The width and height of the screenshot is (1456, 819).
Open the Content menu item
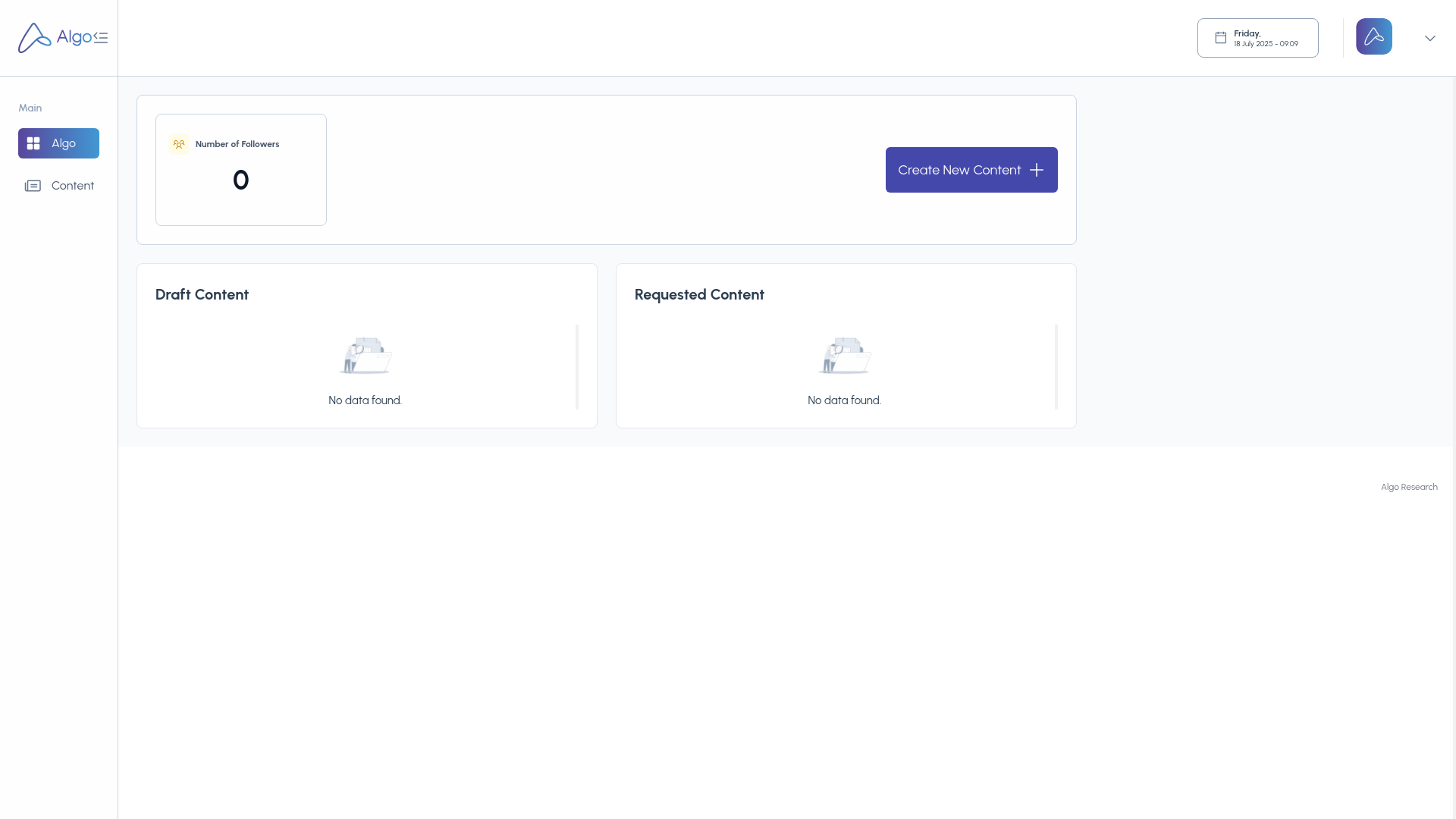click(58, 186)
